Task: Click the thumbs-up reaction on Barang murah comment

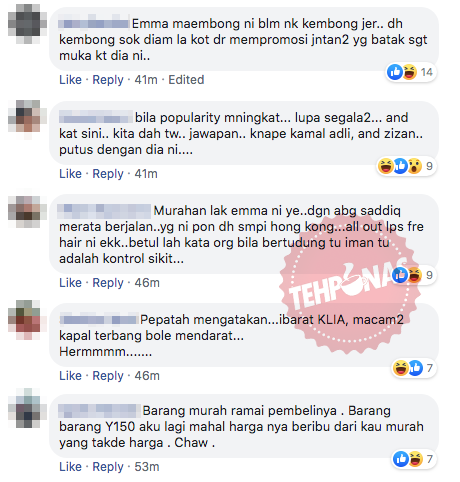Action: [x=400, y=459]
